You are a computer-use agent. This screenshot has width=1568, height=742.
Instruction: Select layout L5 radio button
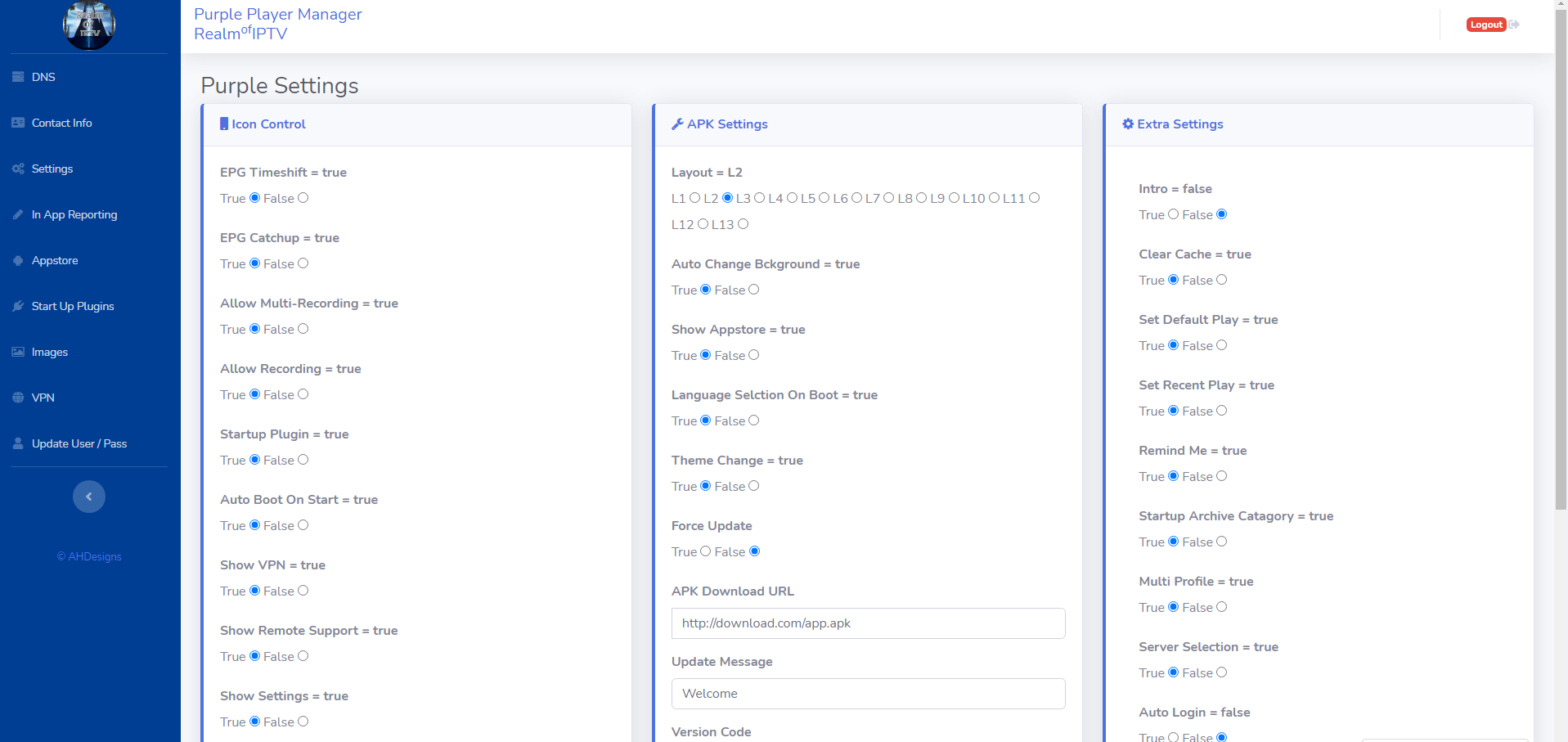point(824,198)
